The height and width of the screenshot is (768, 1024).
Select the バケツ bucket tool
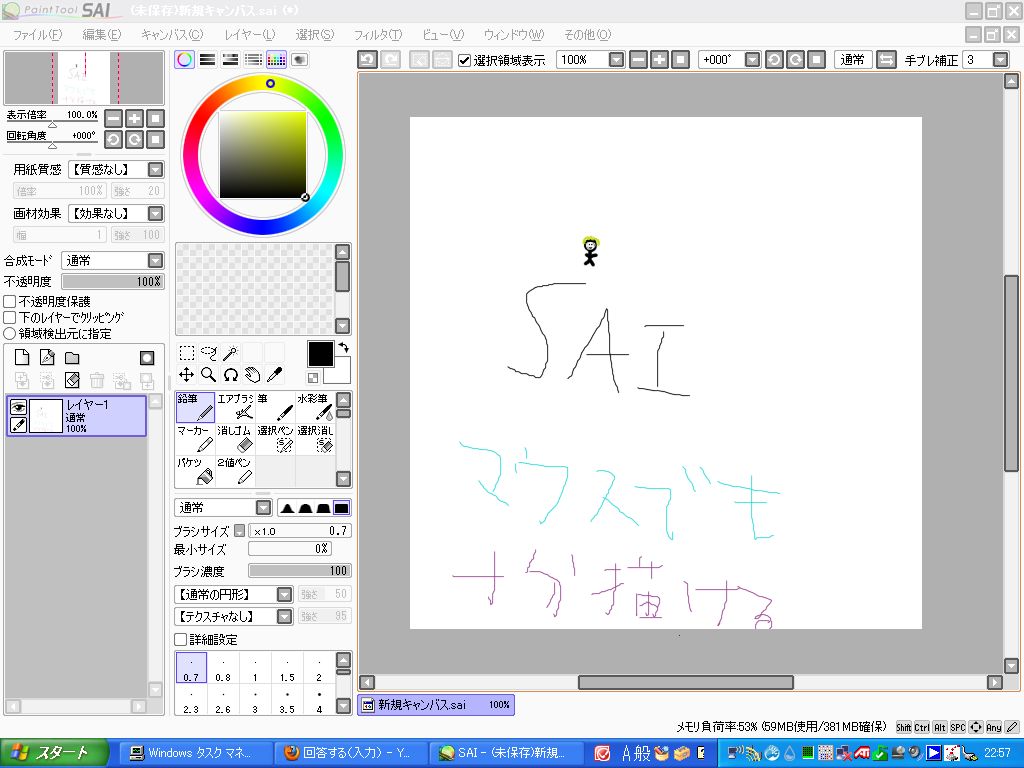click(x=195, y=471)
